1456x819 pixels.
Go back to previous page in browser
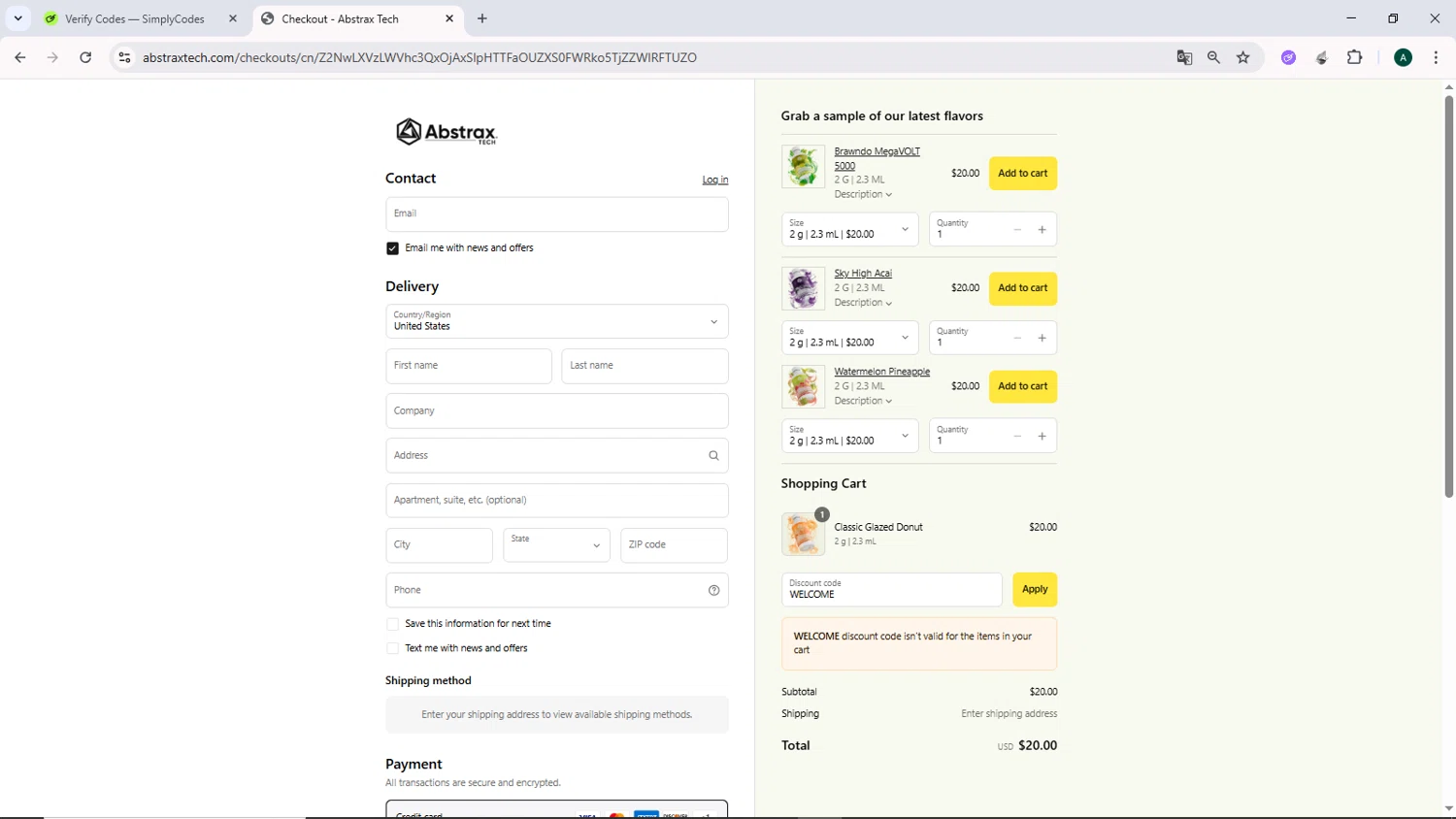tap(20, 57)
